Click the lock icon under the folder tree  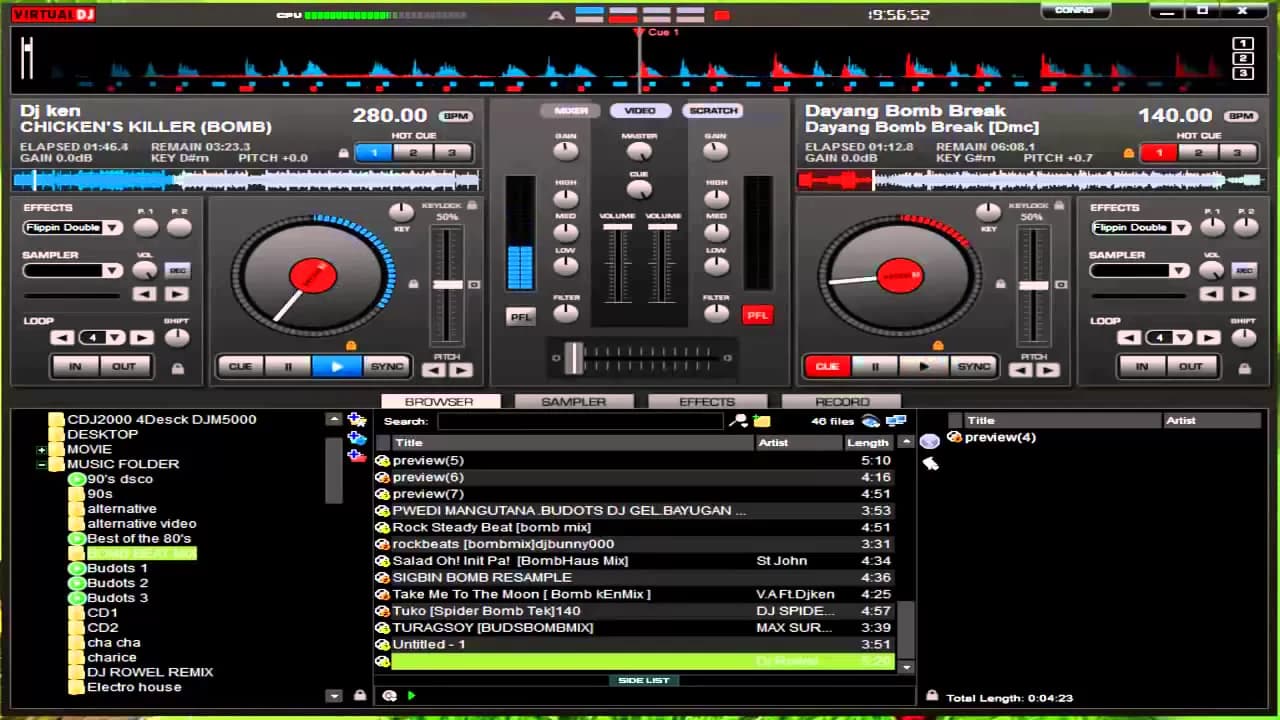[x=359, y=695]
